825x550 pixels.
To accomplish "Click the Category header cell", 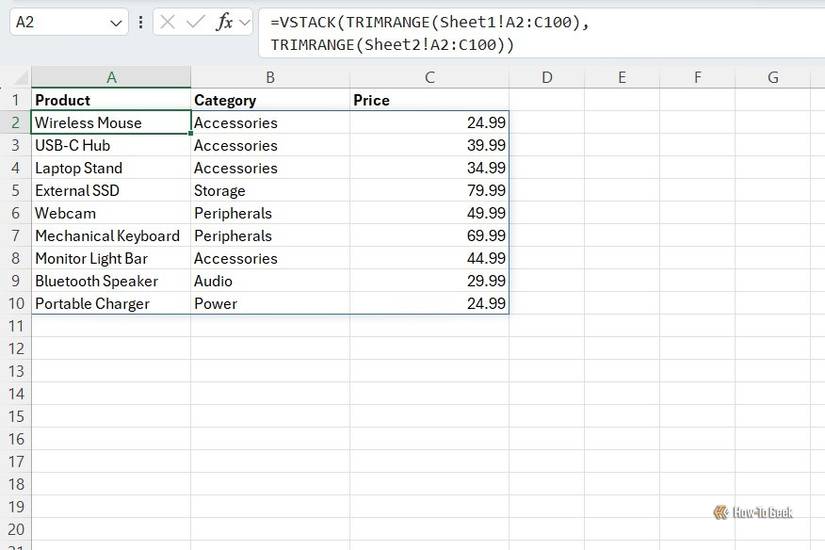I will point(270,100).
